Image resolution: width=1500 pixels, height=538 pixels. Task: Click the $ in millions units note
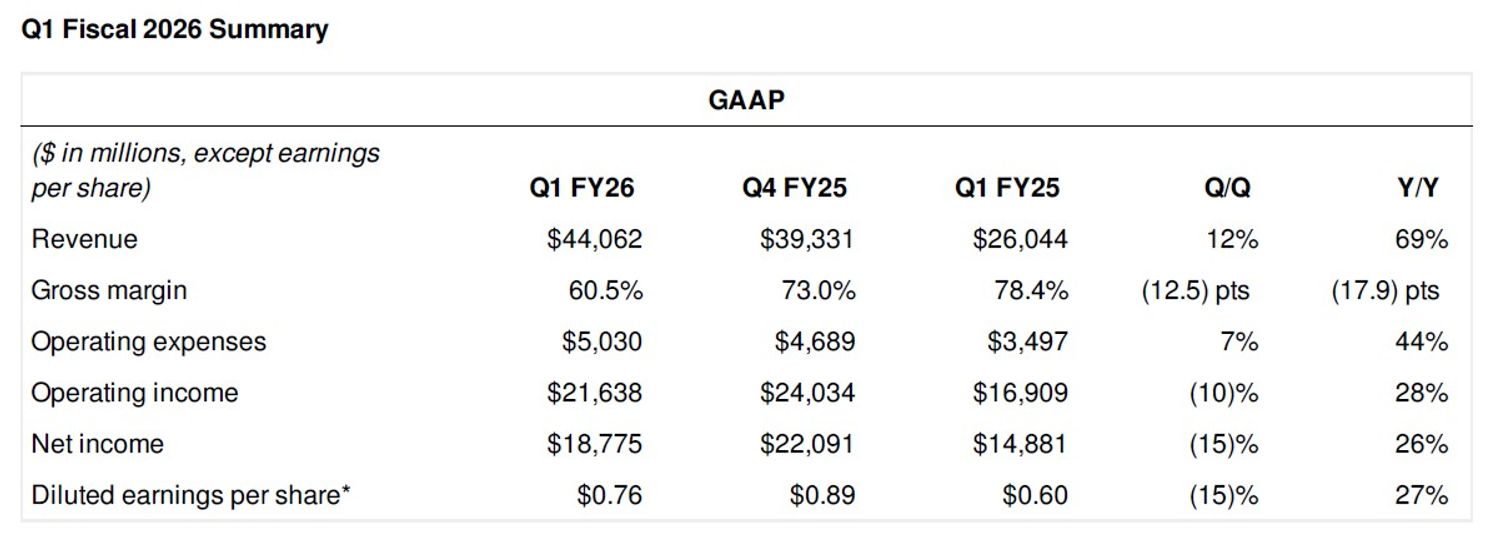coord(205,170)
